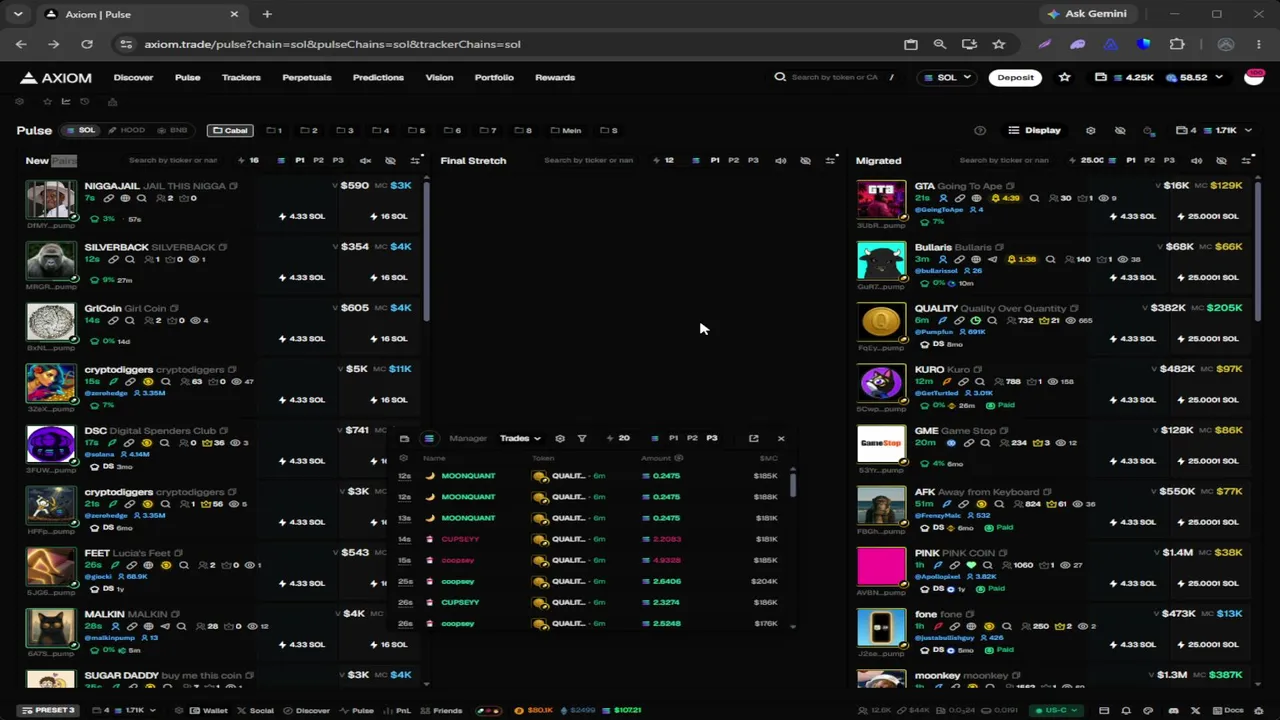Click the trades panel scrollbar thumb
The image size is (1280, 720).
pos(793,484)
